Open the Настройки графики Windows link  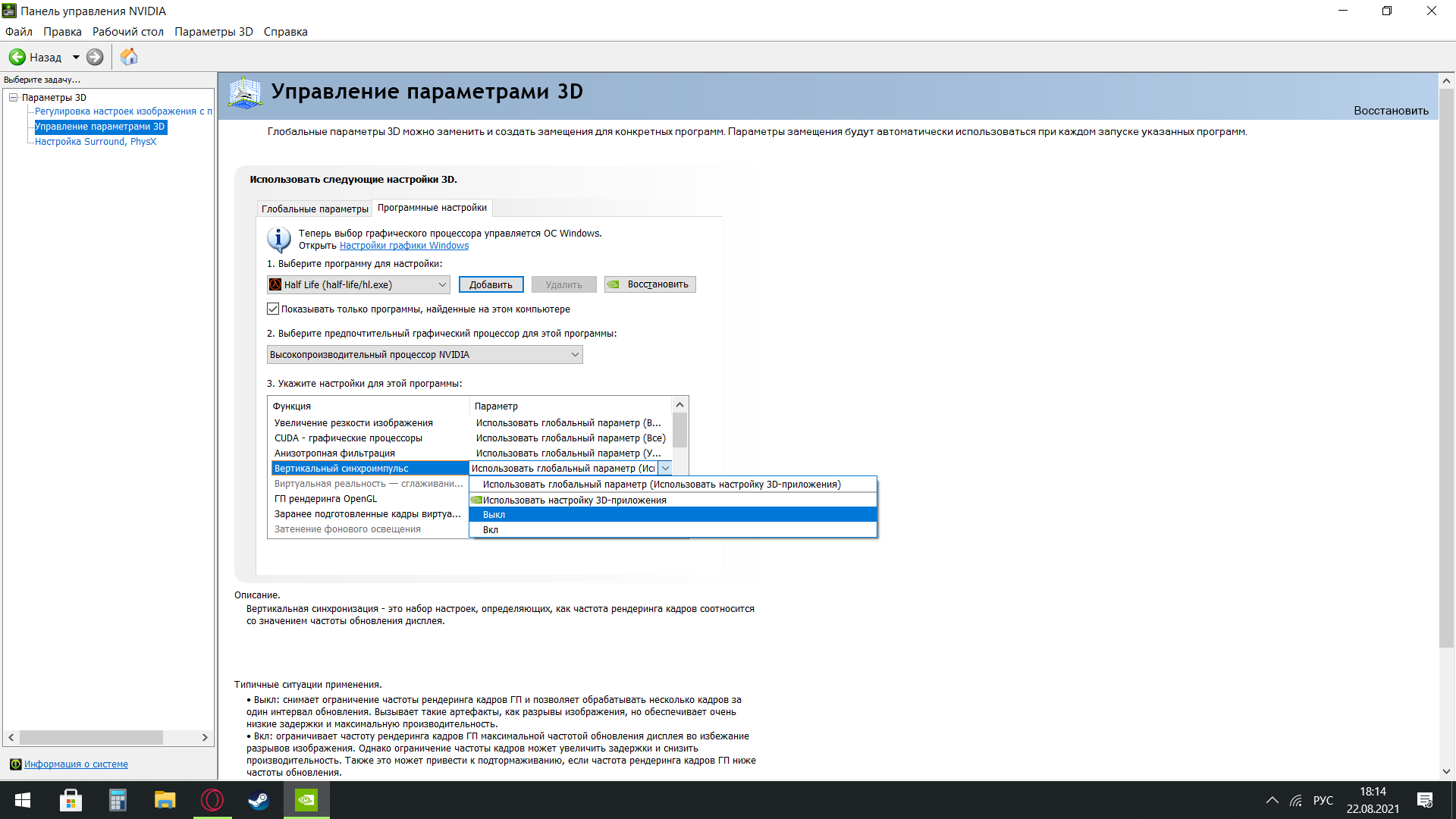click(403, 246)
